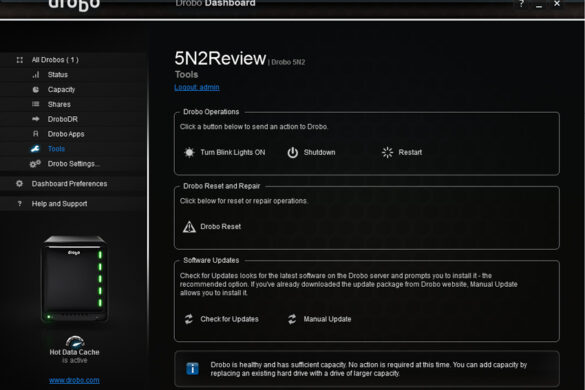This screenshot has height=390, width=585.
Task: Open Help and Support
Action: [x=59, y=204]
